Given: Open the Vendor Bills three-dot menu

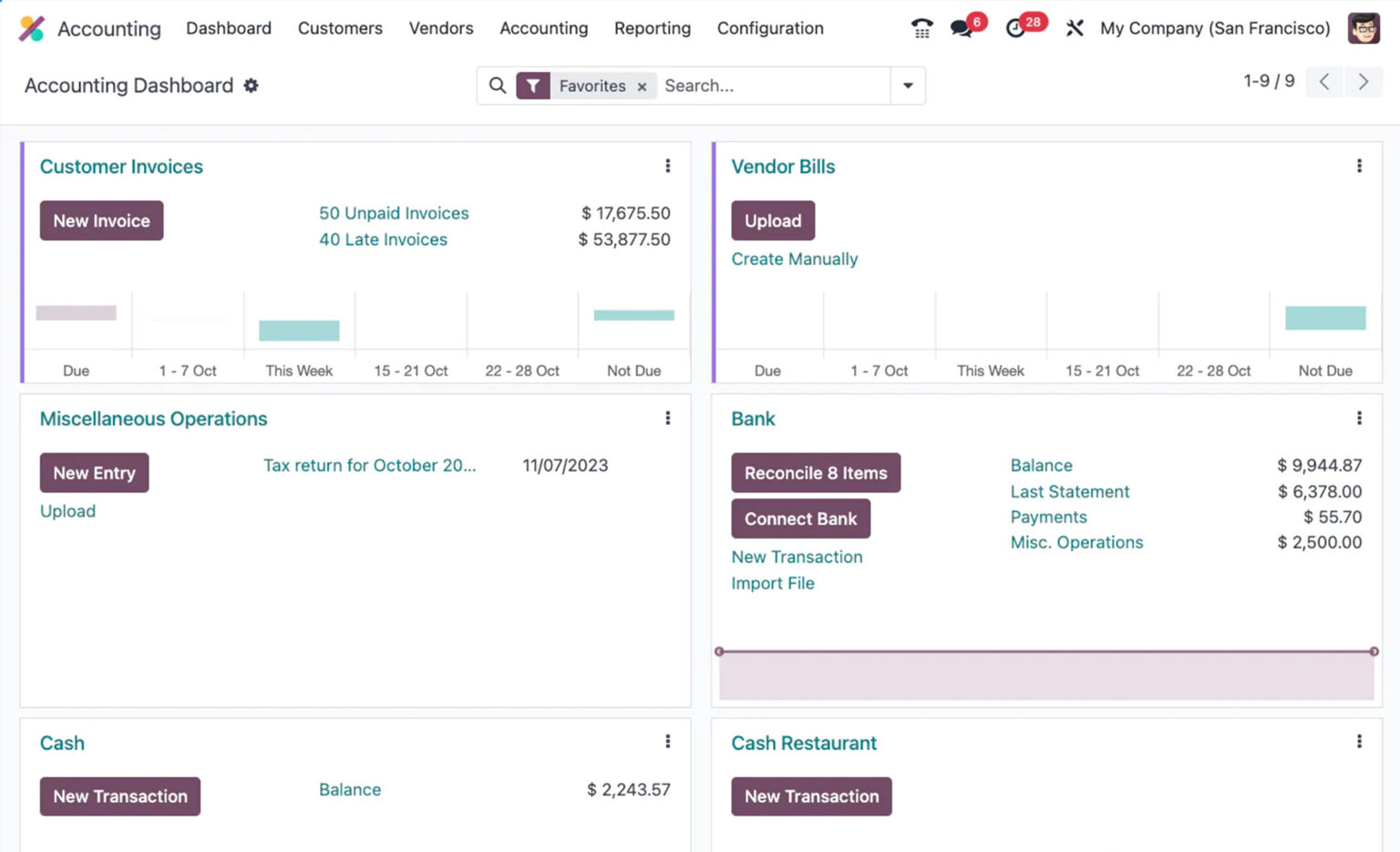Looking at the screenshot, I should (x=1359, y=166).
